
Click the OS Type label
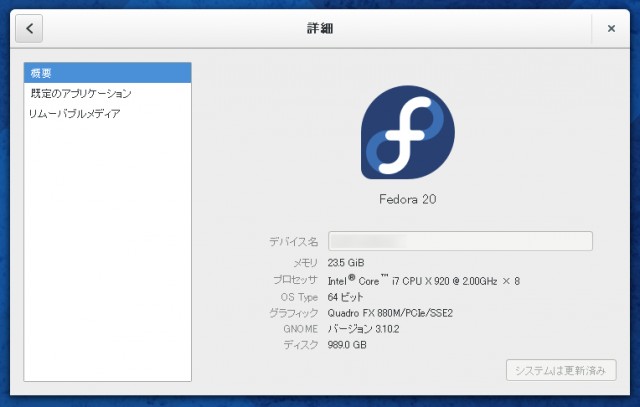299,297
